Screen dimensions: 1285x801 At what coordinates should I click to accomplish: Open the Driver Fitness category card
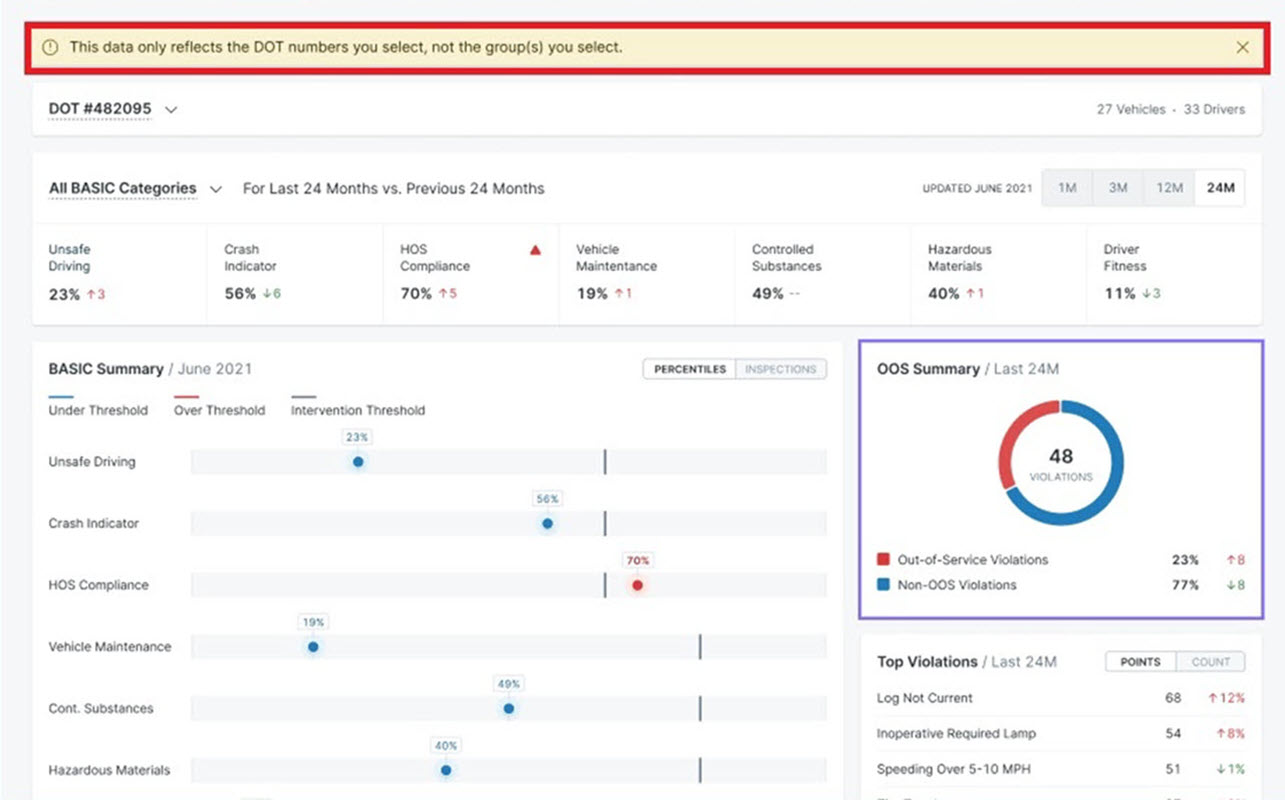(1174, 272)
